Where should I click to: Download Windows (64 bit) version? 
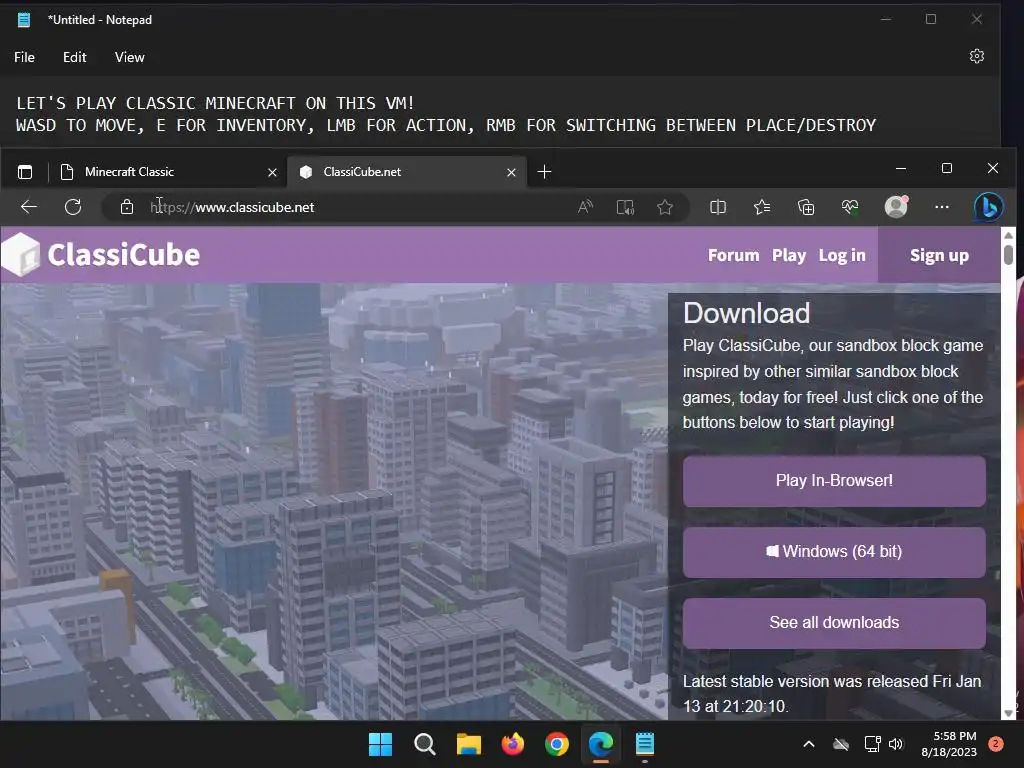[x=834, y=552]
